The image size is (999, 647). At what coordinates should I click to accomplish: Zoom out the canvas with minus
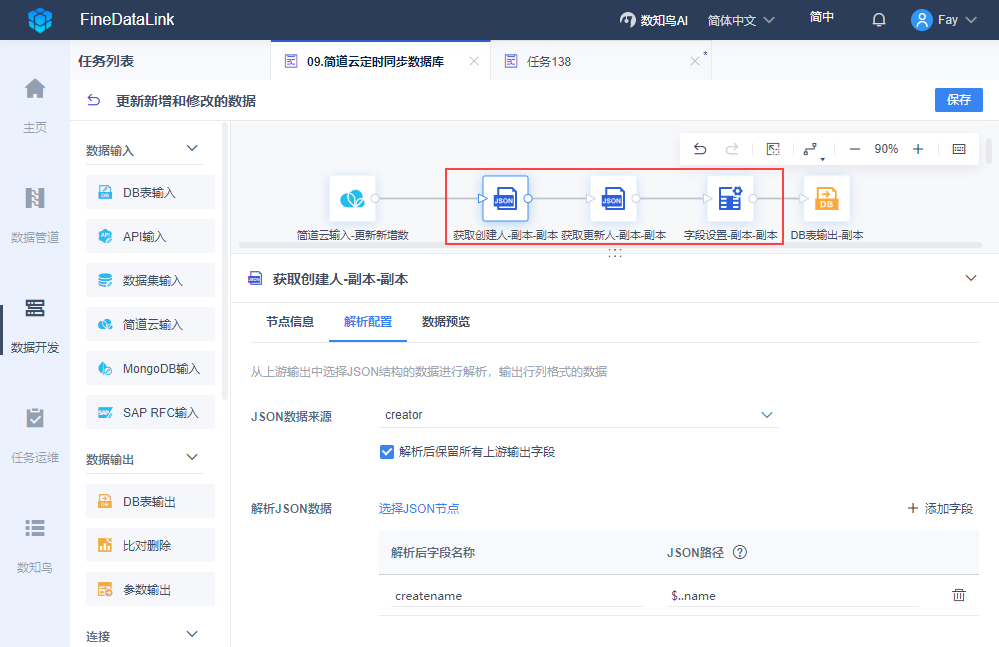click(855, 149)
